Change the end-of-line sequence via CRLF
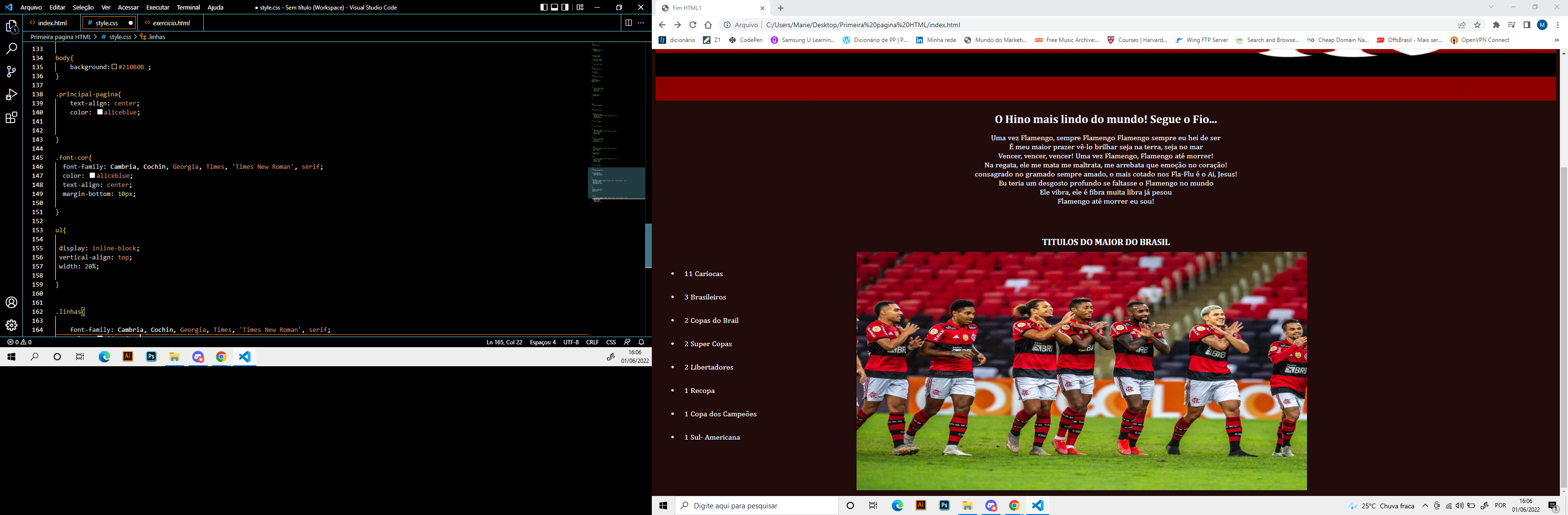1568x515 pixels. pyautogui.click(x=592, y=342)
